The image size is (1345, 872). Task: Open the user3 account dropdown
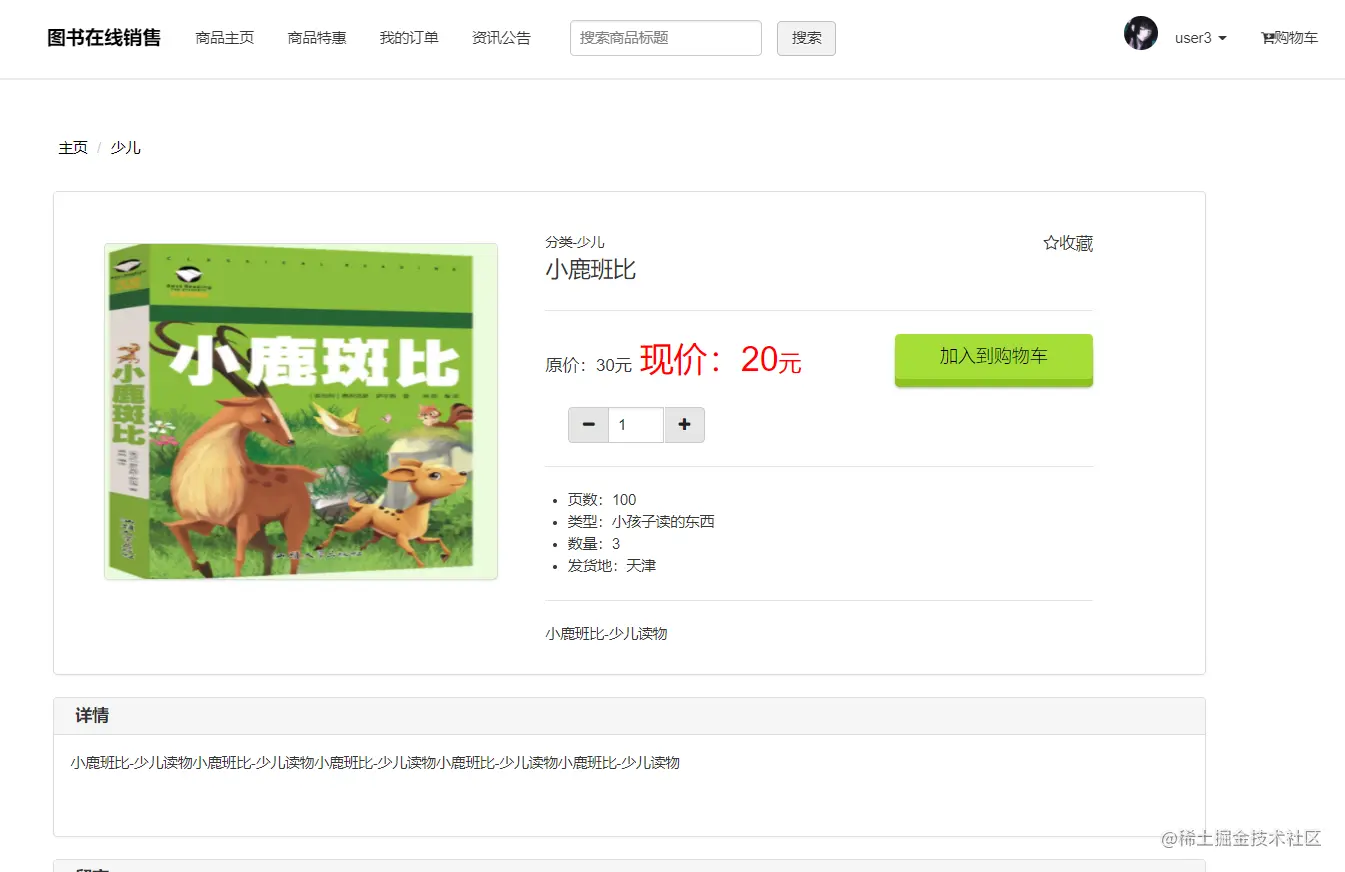1201,38
